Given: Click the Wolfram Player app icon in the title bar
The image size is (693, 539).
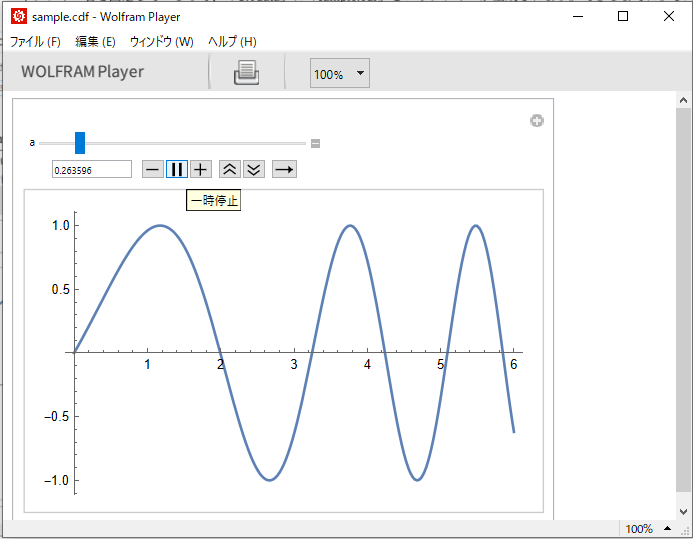Looking at the screenshot, I should point(19,16).
